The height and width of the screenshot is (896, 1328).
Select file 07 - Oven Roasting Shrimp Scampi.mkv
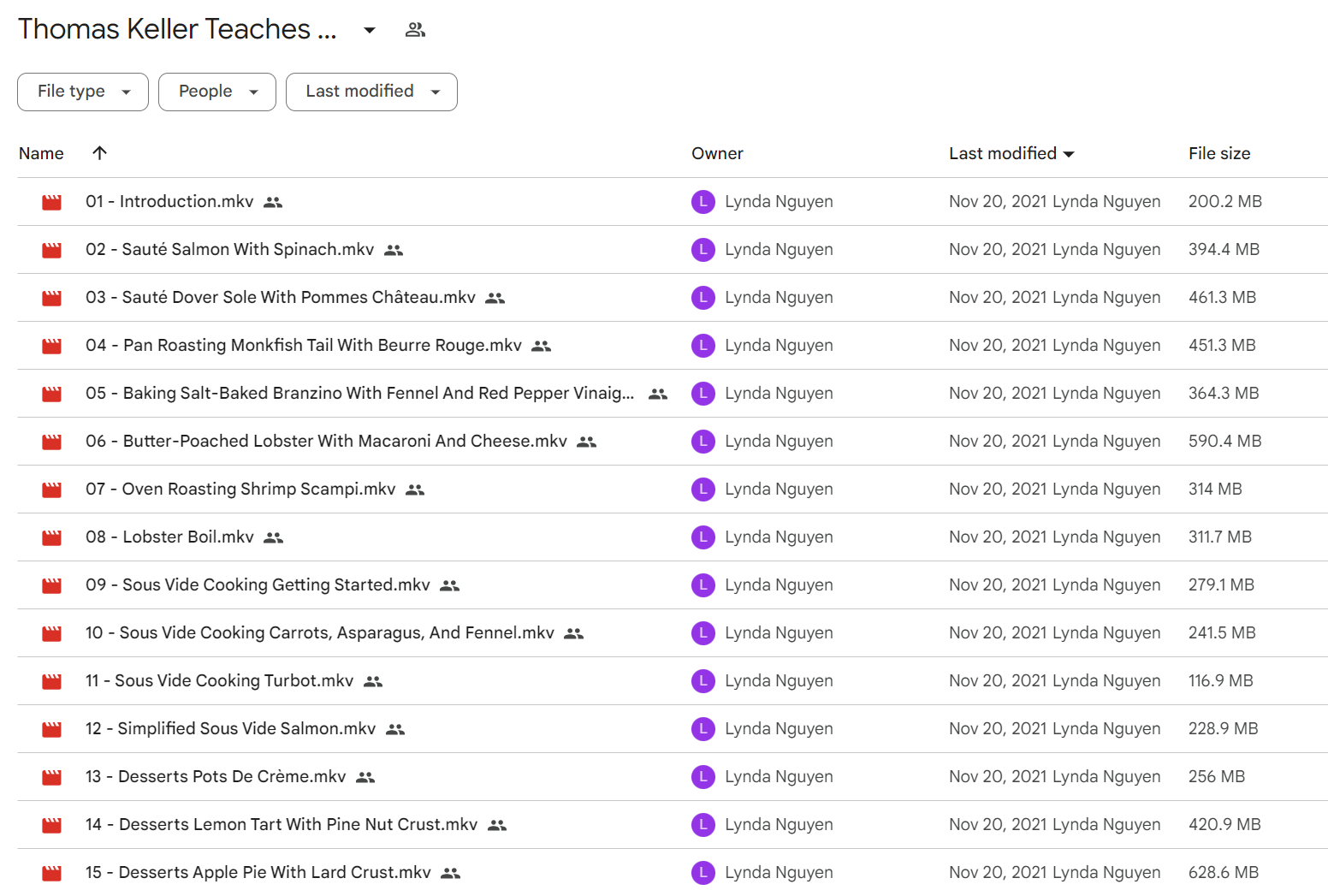pos(240,490)
